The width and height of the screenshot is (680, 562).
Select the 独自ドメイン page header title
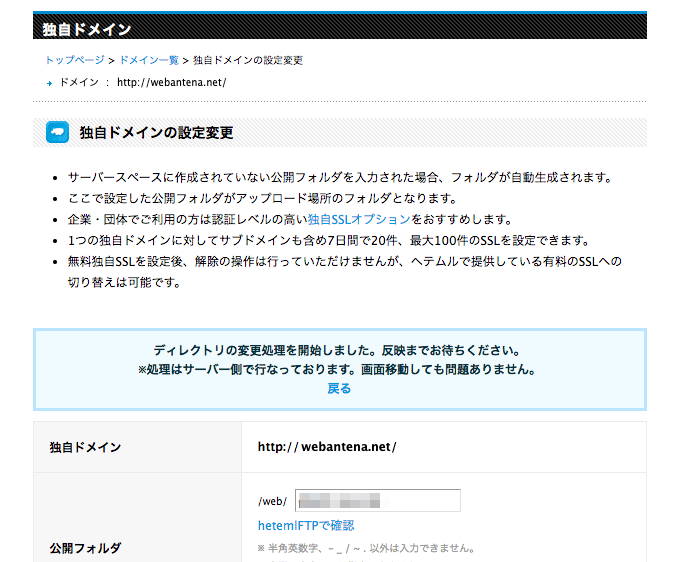87,29
